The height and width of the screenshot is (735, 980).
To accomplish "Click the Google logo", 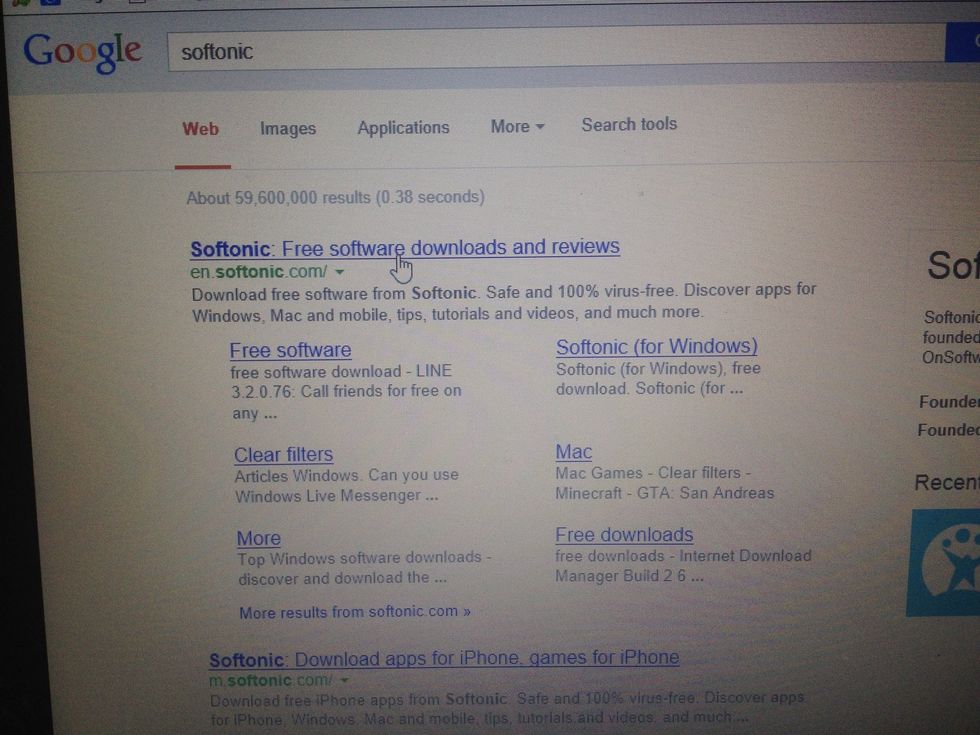I will (x=82, y=52).
